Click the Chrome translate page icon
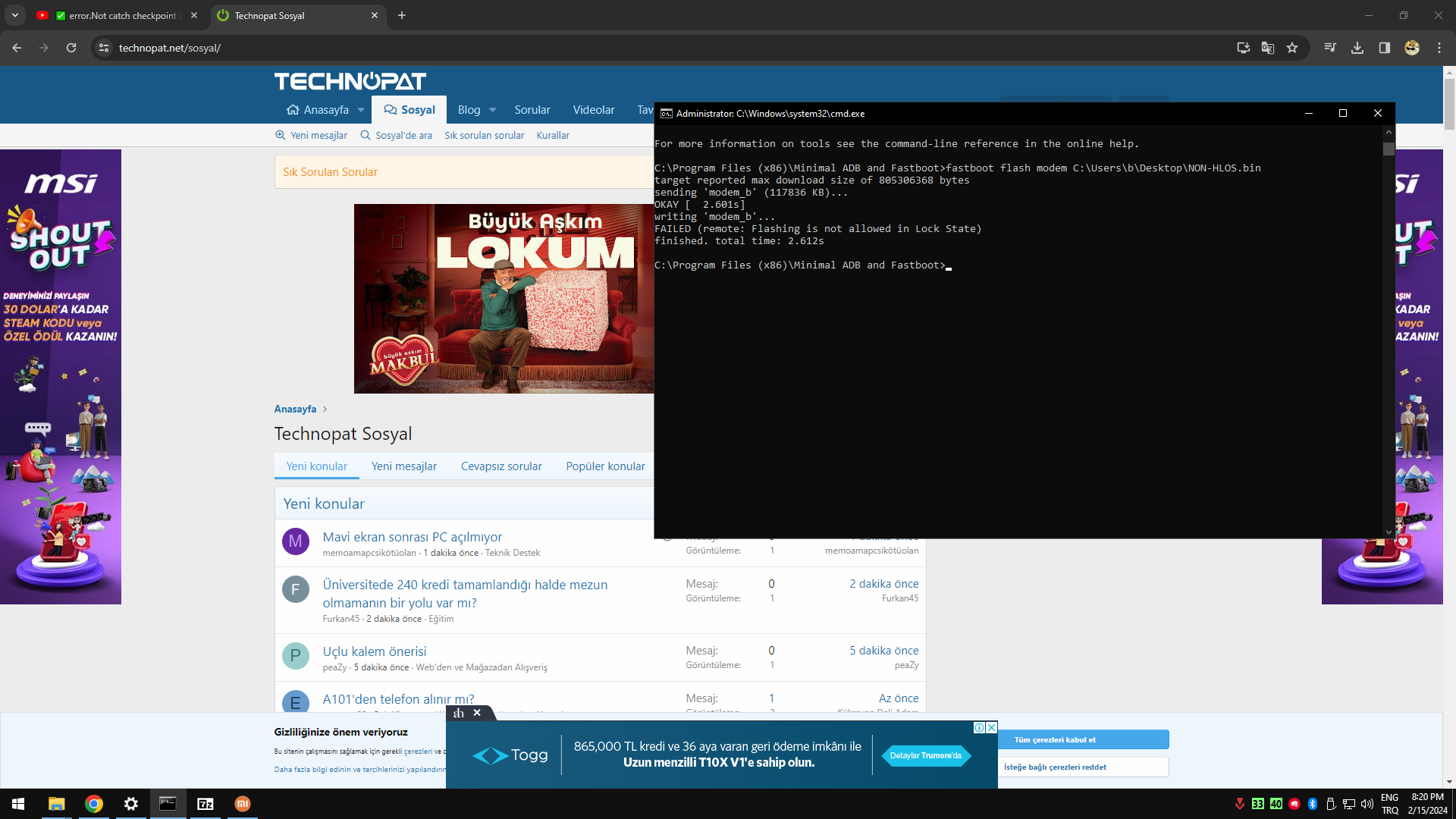 coord(1267,48)
